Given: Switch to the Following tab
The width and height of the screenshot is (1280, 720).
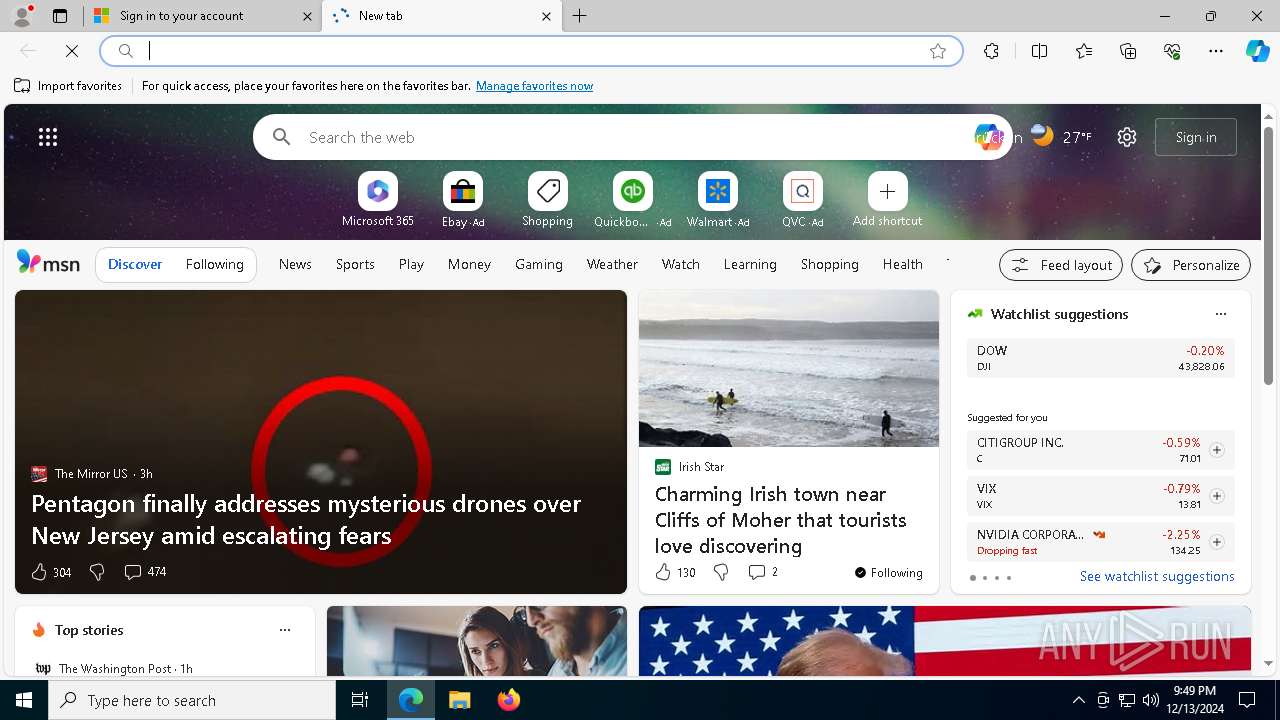Looking at the screenshot, I should (x=214, y=264).
